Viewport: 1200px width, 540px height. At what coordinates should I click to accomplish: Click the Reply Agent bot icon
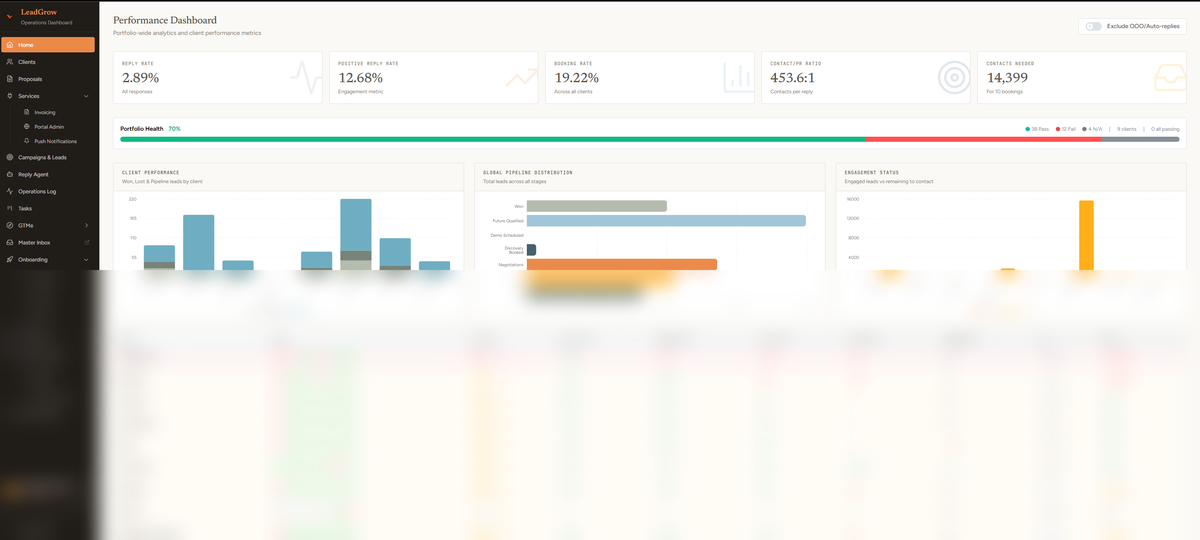9,174
